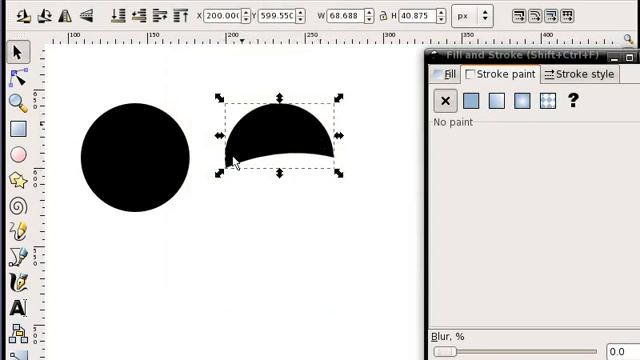
Task: Select the Selector arrow tool
Action: pyautogui.click(x=18, y=52)
